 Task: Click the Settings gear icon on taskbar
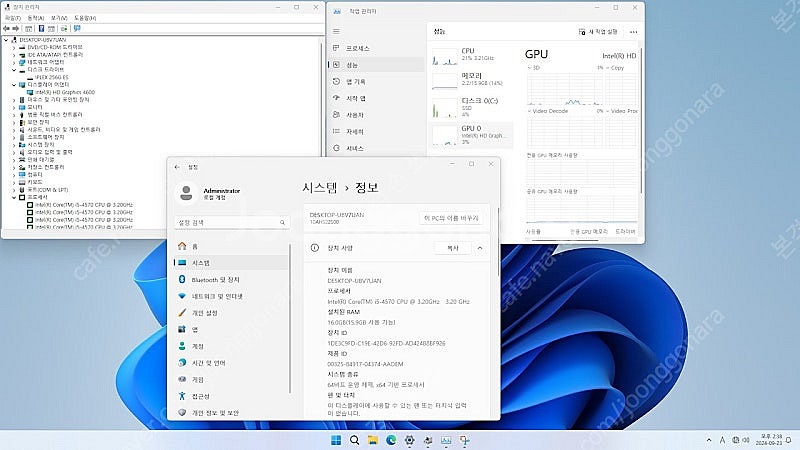[409, 440]
